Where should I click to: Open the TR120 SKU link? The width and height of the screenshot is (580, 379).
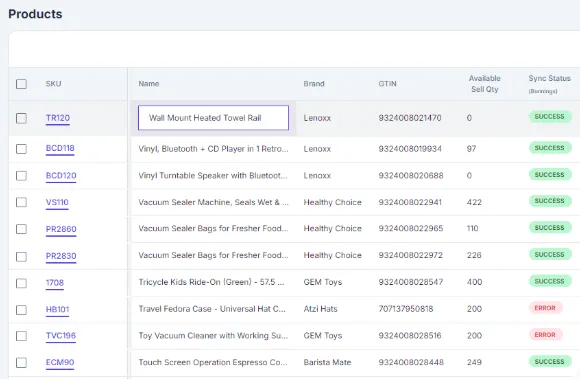tap(58, 118)
